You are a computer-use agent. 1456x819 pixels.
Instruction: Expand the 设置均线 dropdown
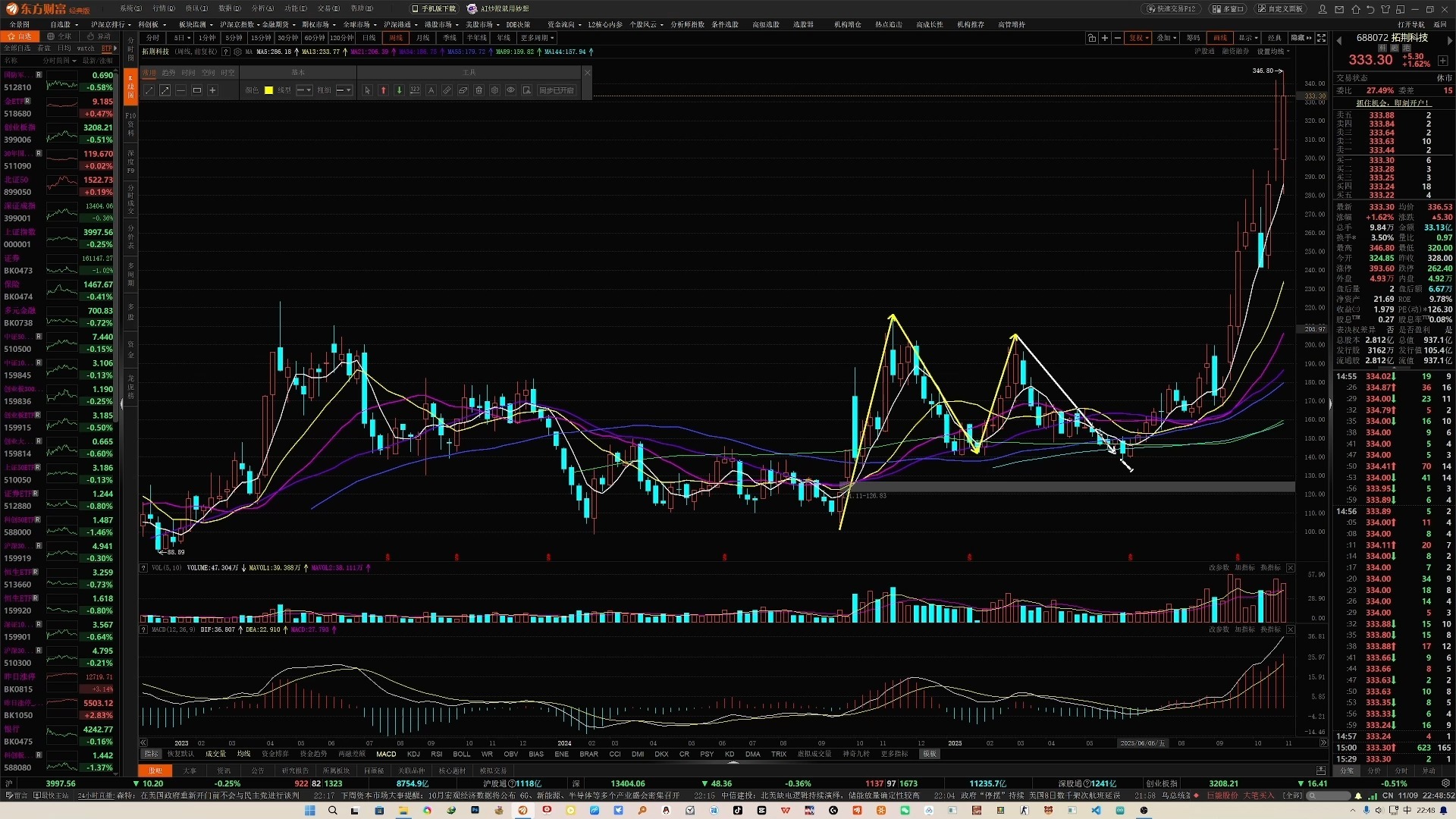[1273, 52]
